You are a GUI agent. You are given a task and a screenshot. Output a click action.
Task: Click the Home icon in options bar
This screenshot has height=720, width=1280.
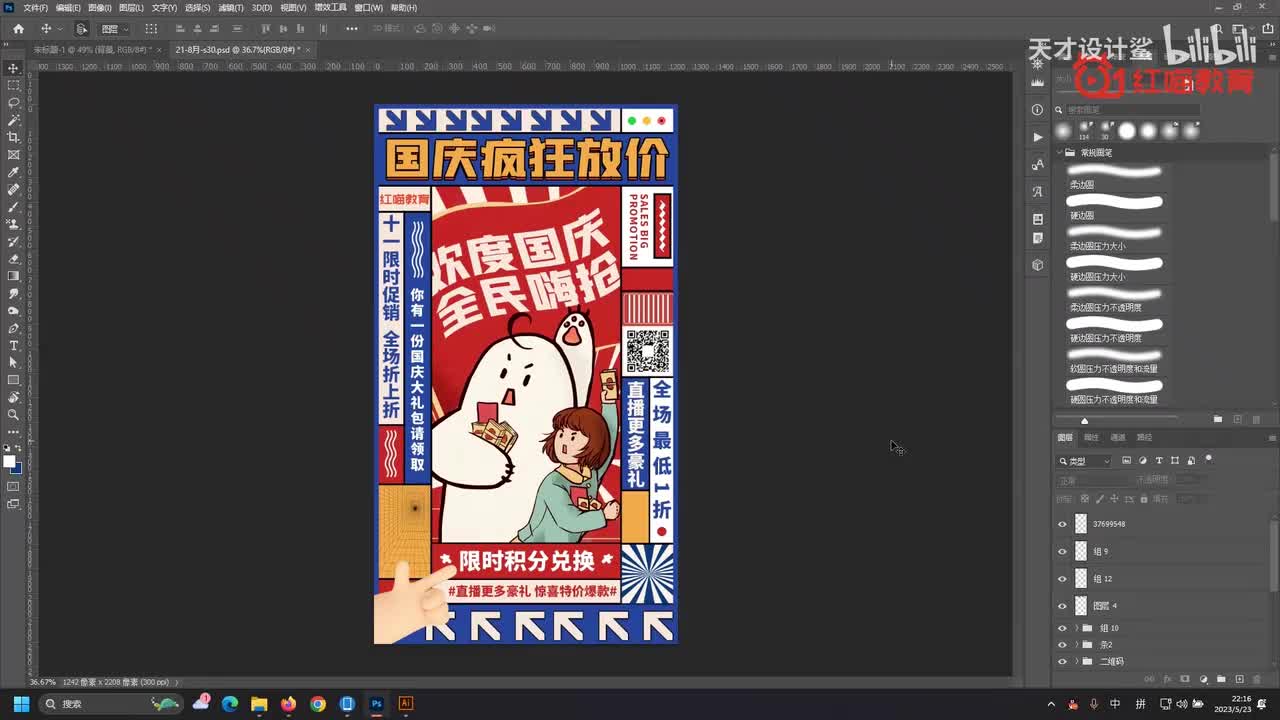(18, 29)
